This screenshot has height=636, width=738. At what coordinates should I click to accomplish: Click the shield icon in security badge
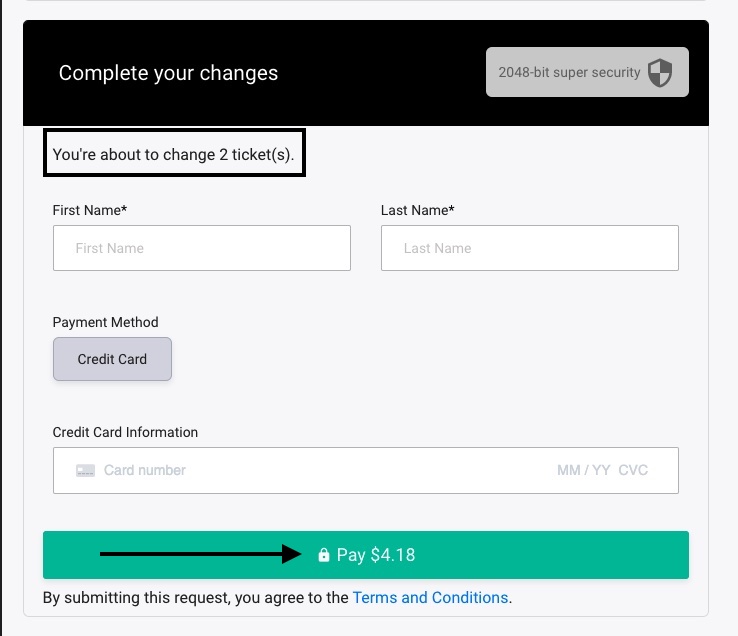tap(660, 72)
